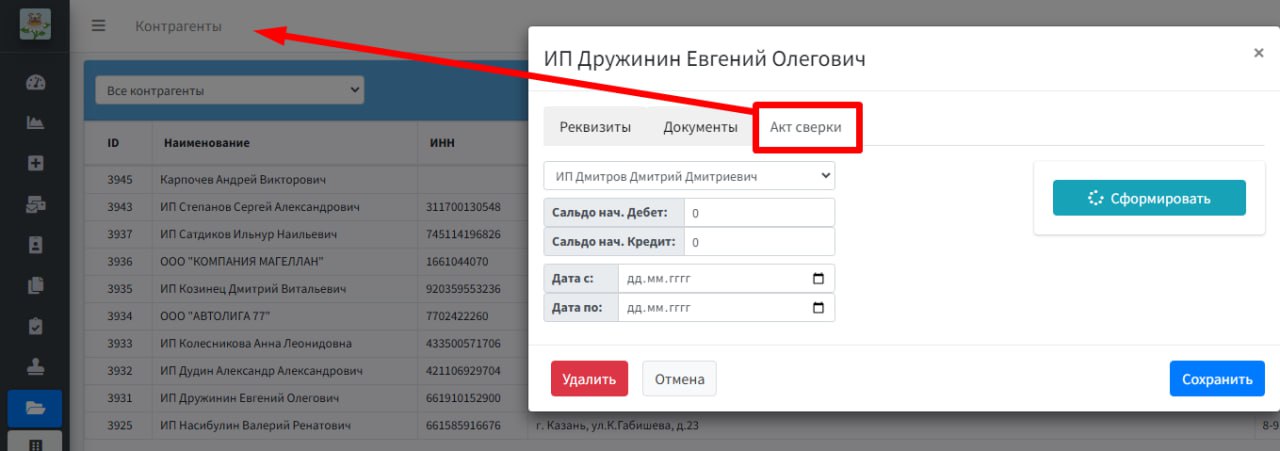Open the contact card icon in sidebar

35,245
